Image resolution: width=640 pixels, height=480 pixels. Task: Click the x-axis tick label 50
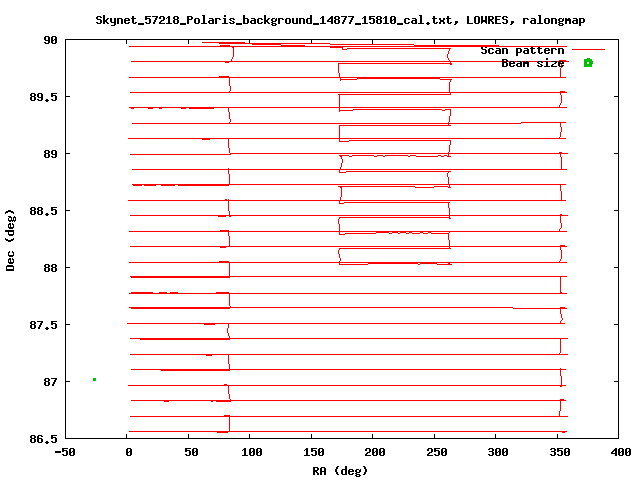tap(191, 452)
